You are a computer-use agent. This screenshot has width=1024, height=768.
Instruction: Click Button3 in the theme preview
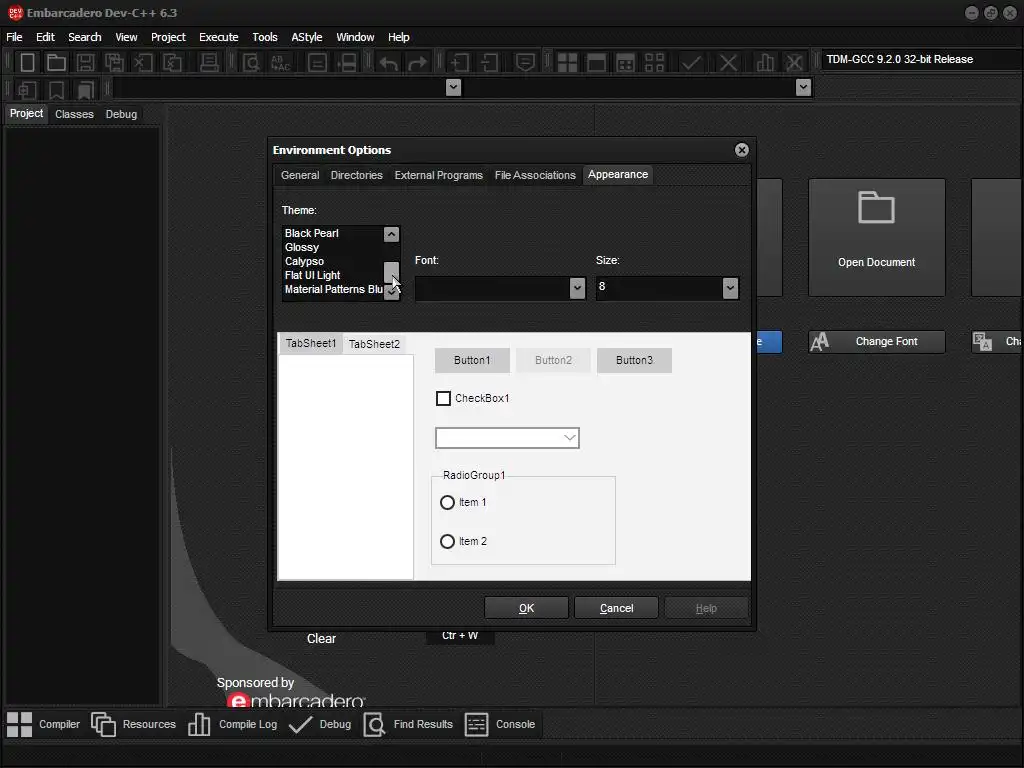[633, 360]
